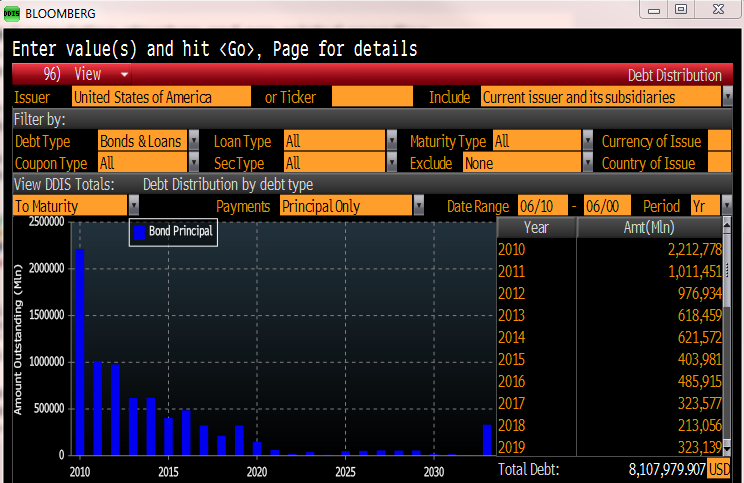Click the Debt Distribution by debt type label
The width and height of the screenshot is (744, 483).
tap(228, 184)
